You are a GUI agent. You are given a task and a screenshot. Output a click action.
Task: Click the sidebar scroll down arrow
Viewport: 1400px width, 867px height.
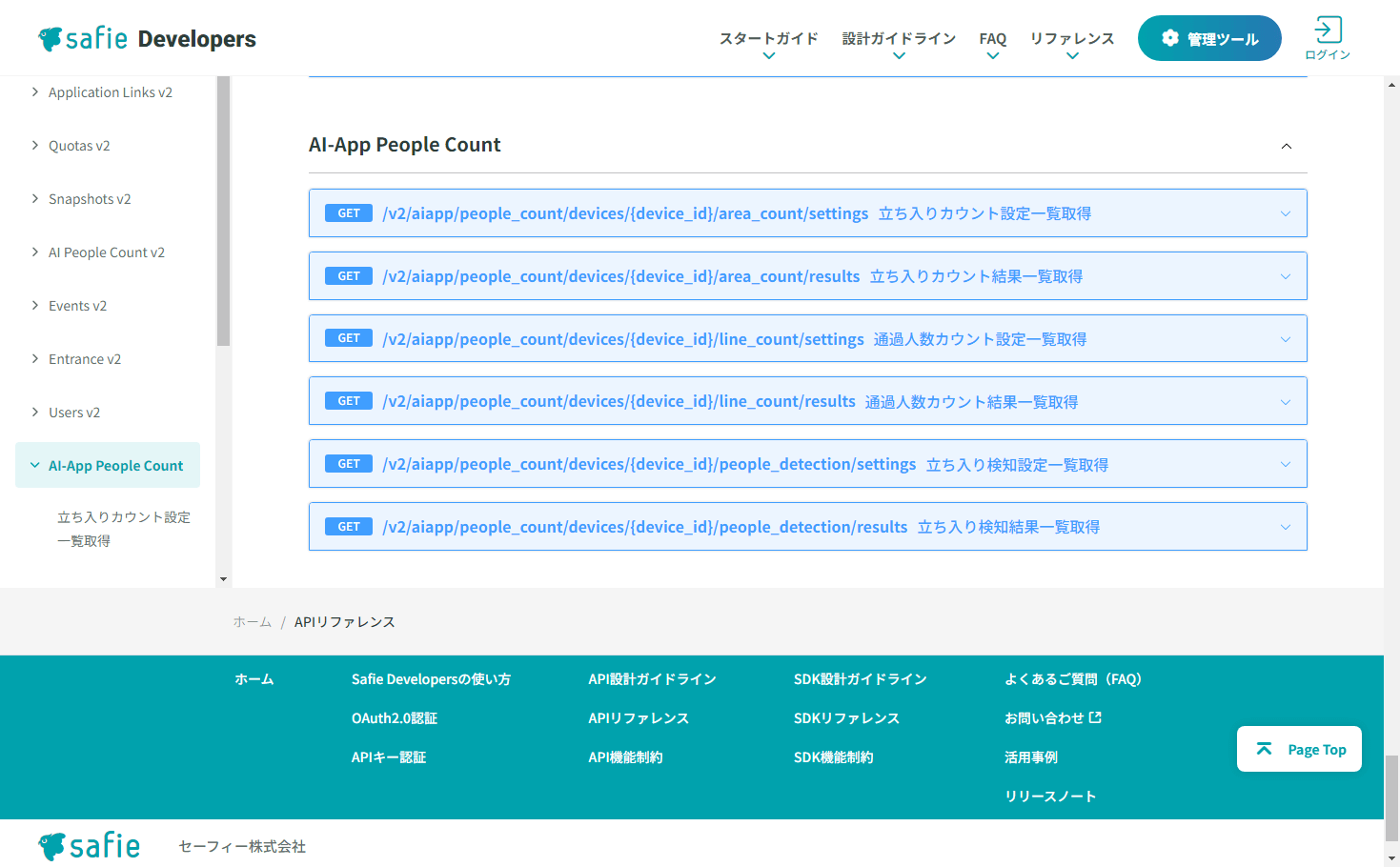(223, 578)
